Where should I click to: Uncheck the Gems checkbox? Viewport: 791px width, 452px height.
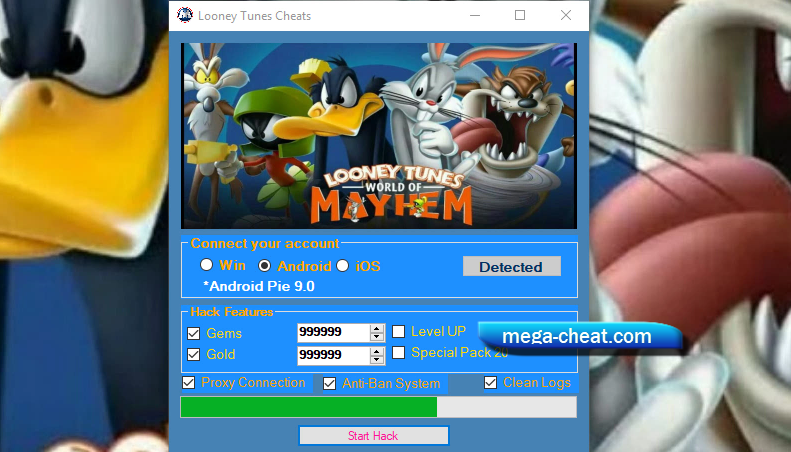[x=193, y=333]
